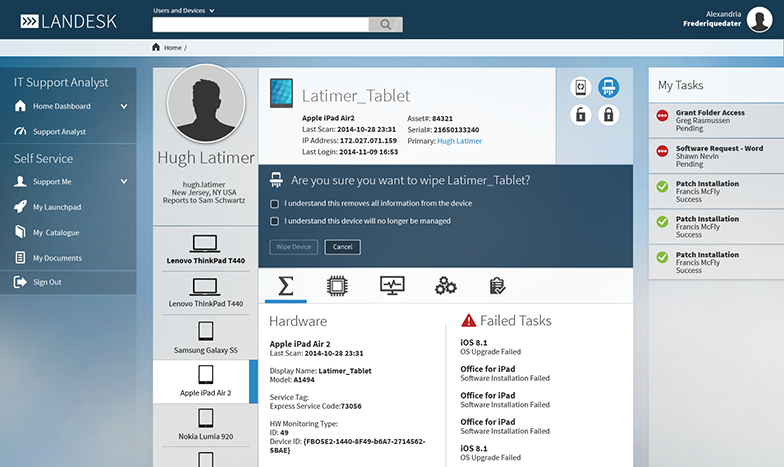Check 'device will no longer be managed' box
The image size is (784, 467).
(275, 221)
